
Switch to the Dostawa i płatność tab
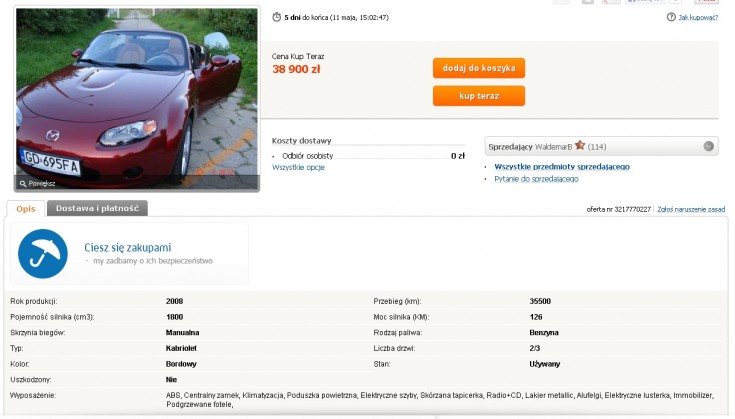pos(98,208)
